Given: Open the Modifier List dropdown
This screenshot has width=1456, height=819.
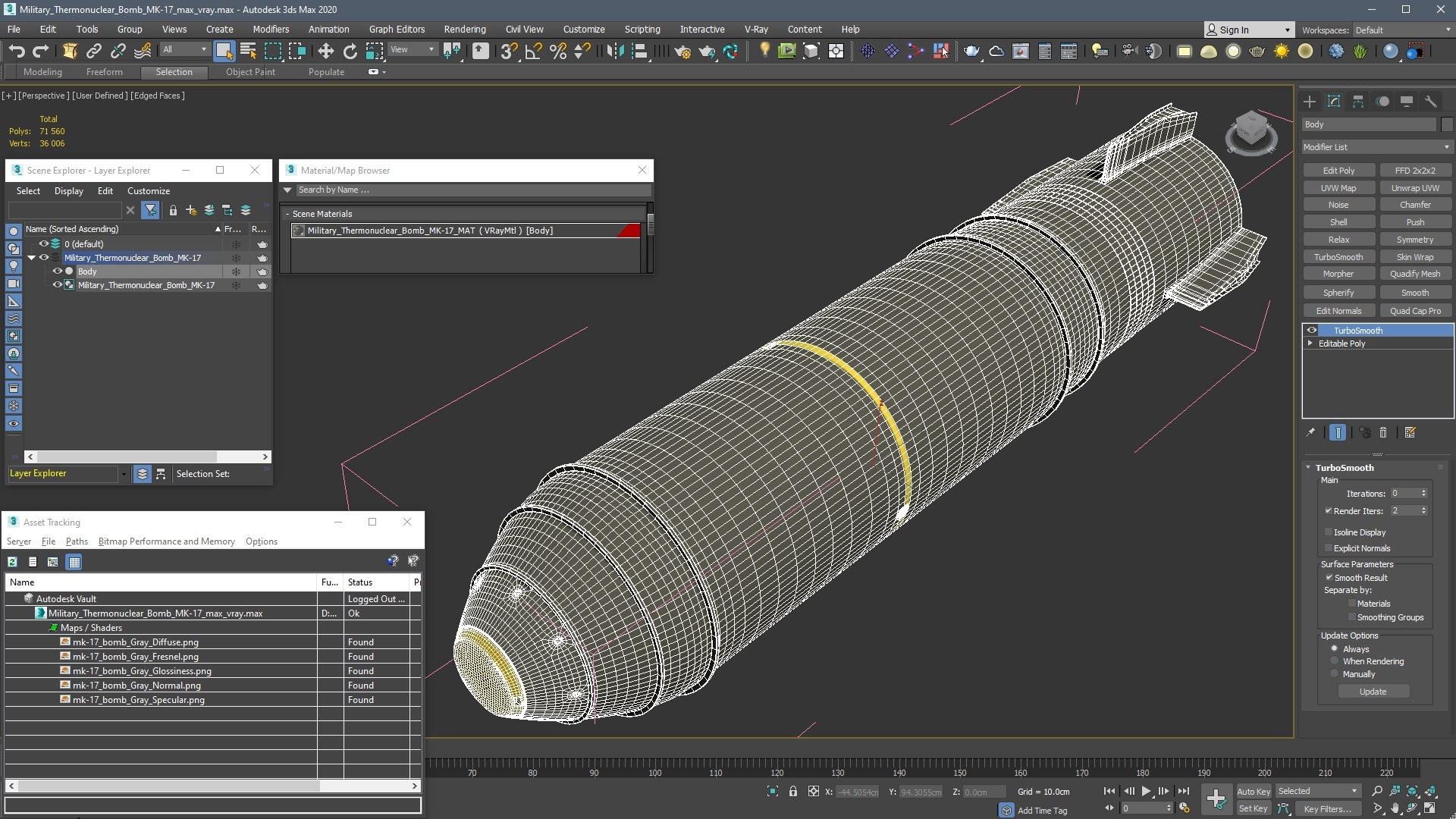Looking at the screenshot, I should 1376,147.
